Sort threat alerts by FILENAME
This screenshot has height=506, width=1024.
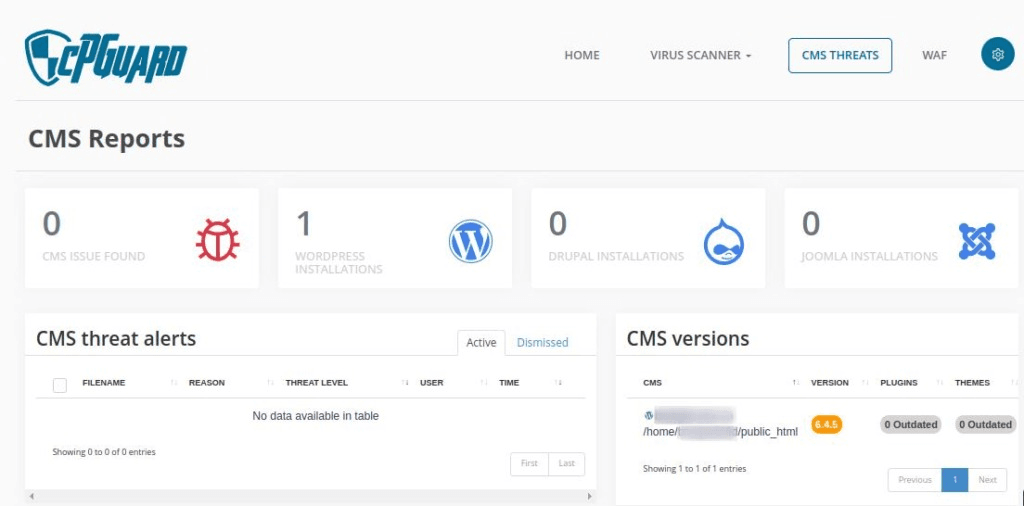click(103, 383)
